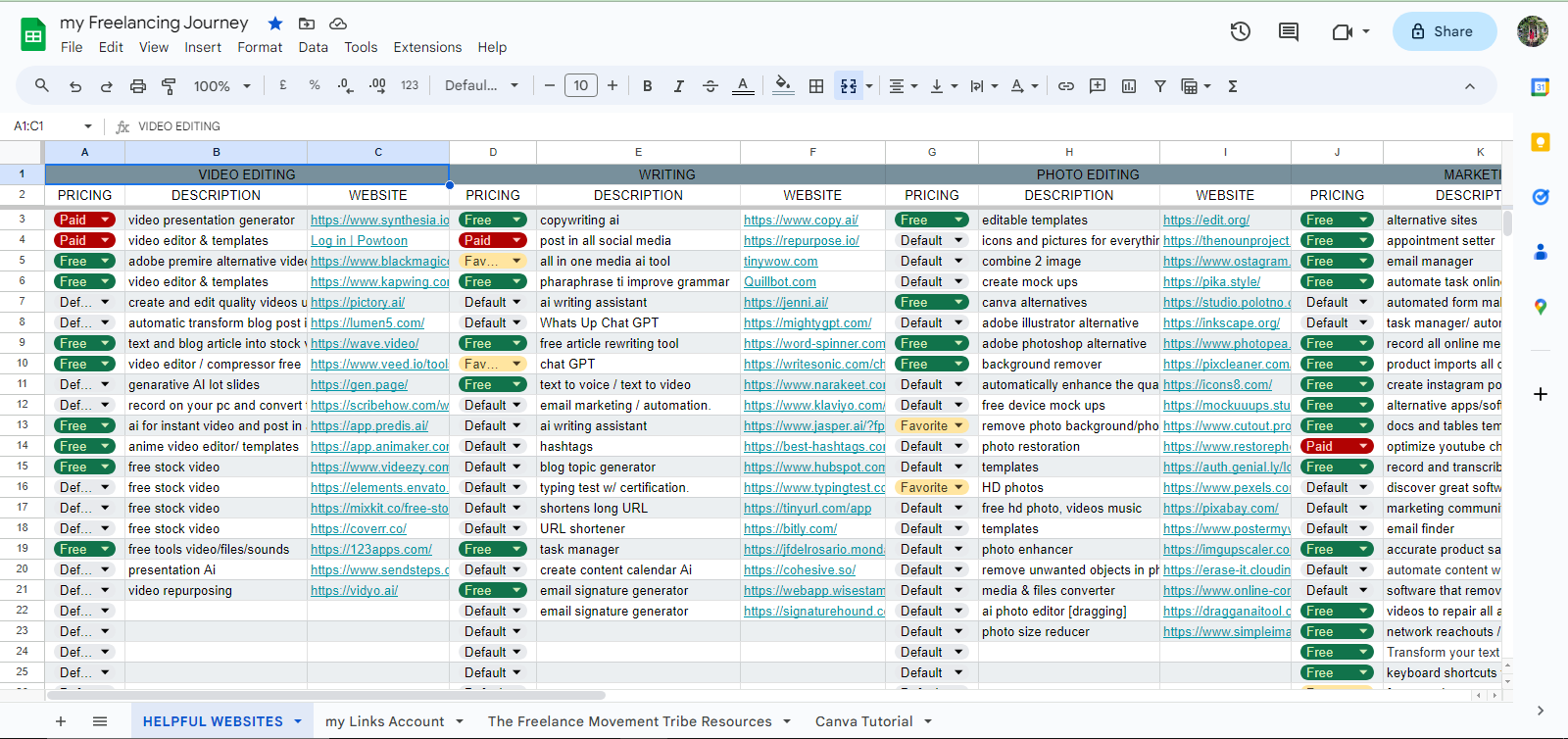The width and height of the screenshot is (1568, 739).
Task: Click the font size field
Action: pos(581,85)
